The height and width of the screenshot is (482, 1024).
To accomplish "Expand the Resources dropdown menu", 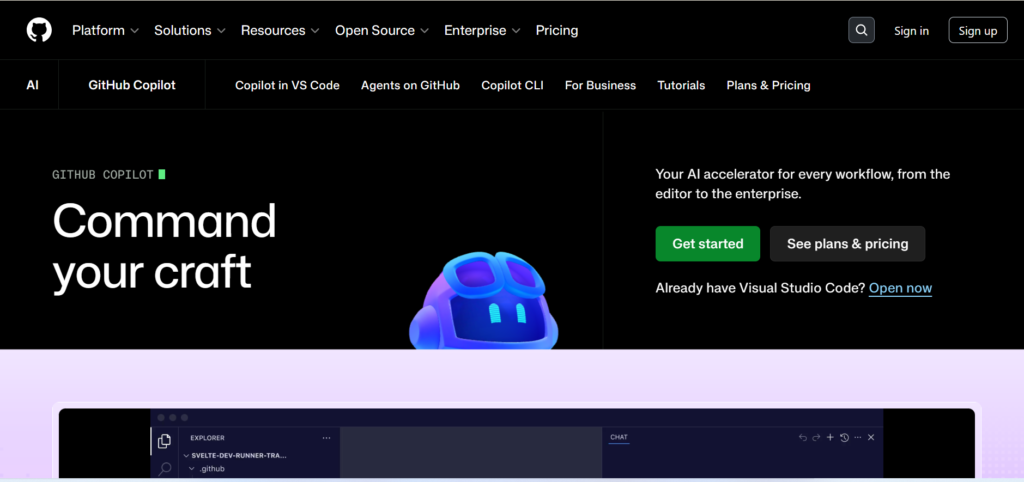I will 280,30.
